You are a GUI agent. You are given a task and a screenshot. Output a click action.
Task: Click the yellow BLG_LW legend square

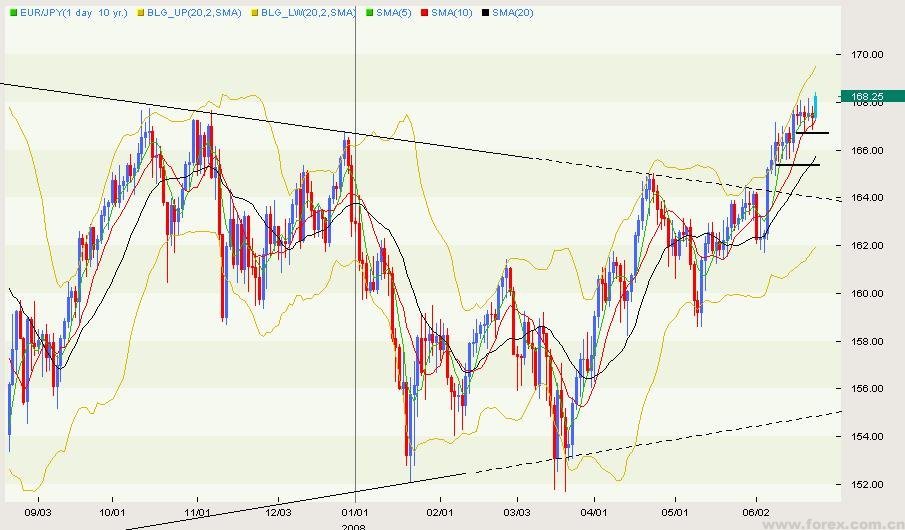pyautogui.click(x=253, y=12)
